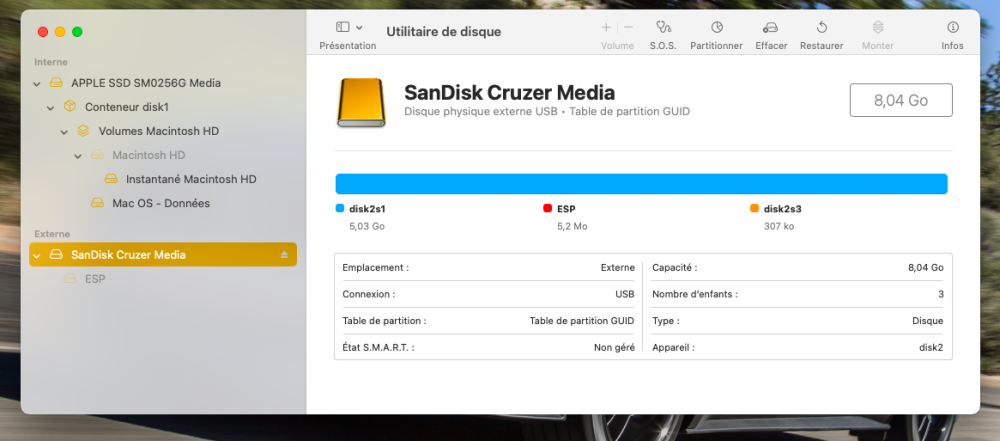Open the Partitionner pie chart tool
Screen dimensions: 1000x441
717,27
